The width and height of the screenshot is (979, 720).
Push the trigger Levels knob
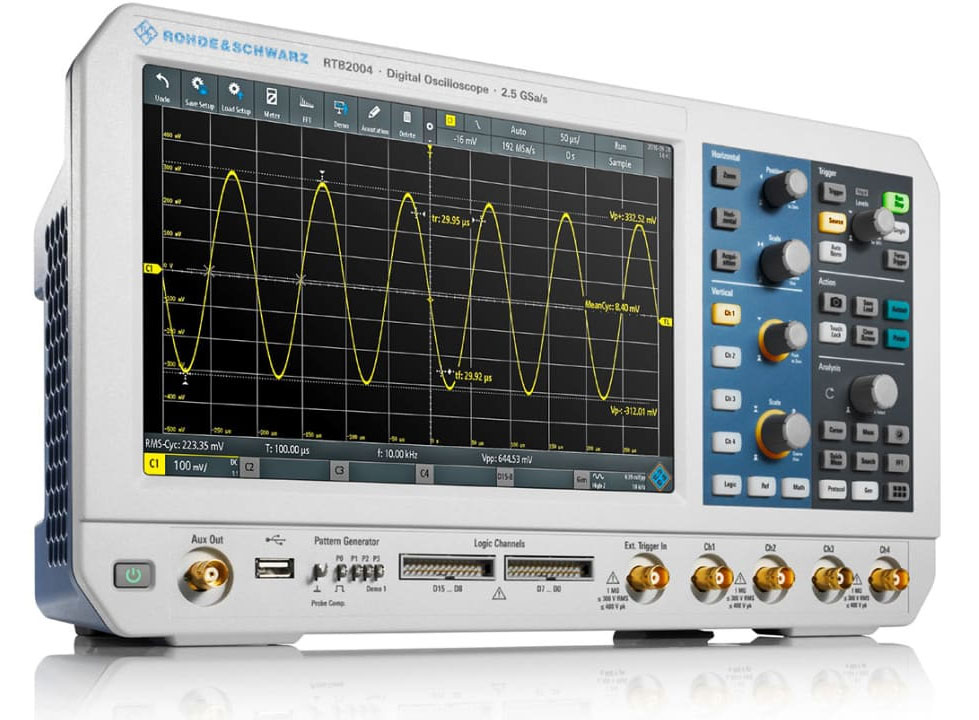(873, 225)
